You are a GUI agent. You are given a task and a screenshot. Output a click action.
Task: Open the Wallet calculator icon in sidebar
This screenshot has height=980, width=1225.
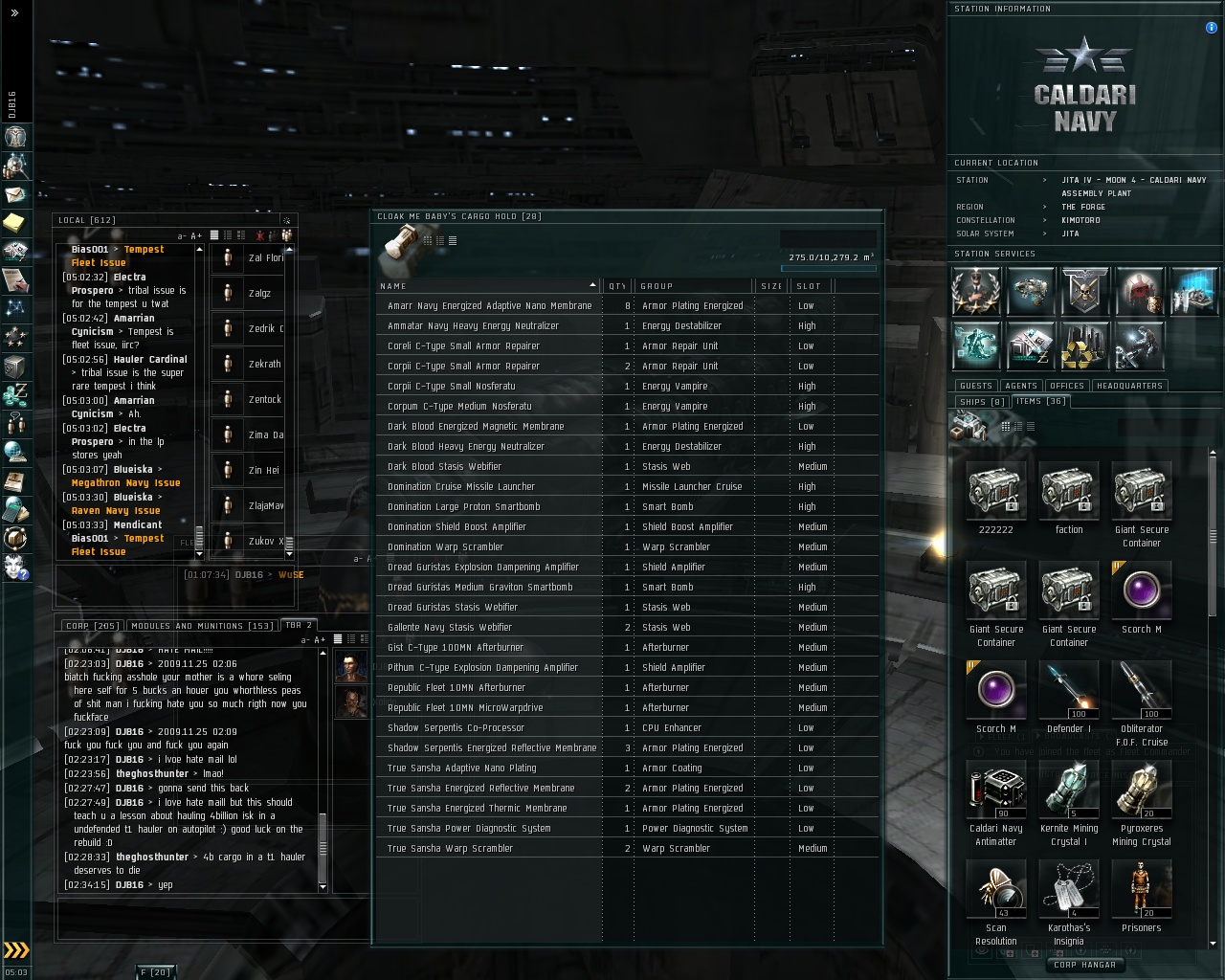(x=15, y=508)
